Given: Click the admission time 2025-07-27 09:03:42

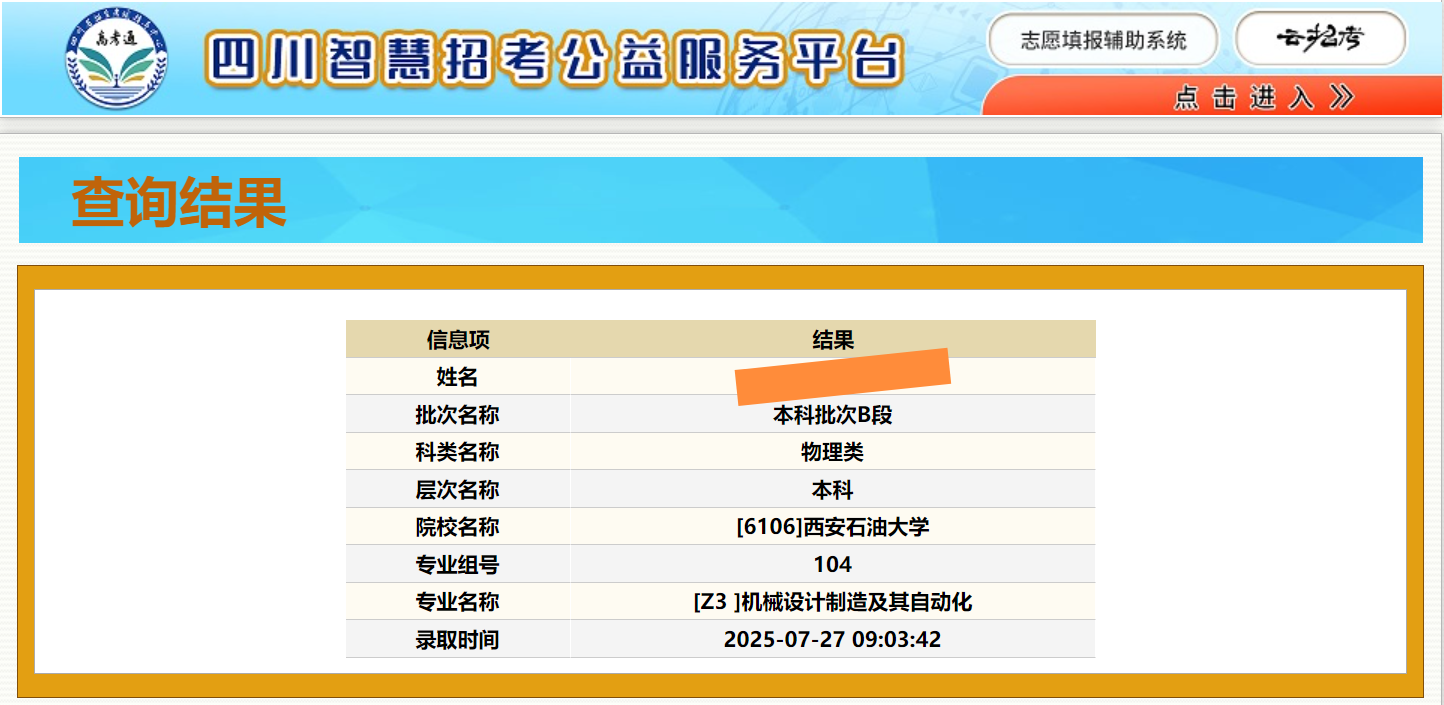Looking at the screenshot, I should pos(833,640).
